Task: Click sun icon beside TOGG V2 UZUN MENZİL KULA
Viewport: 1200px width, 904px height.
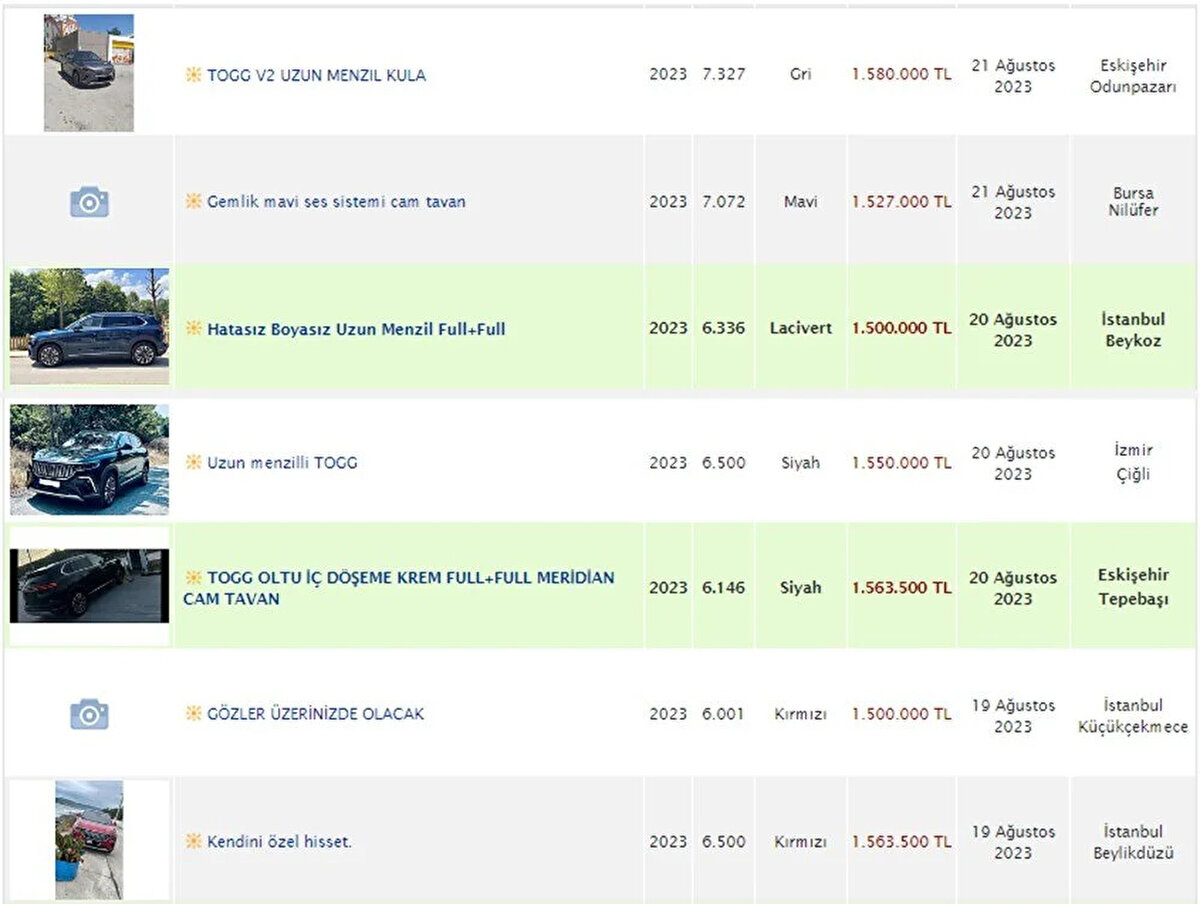Action: (x=193, y=75)
